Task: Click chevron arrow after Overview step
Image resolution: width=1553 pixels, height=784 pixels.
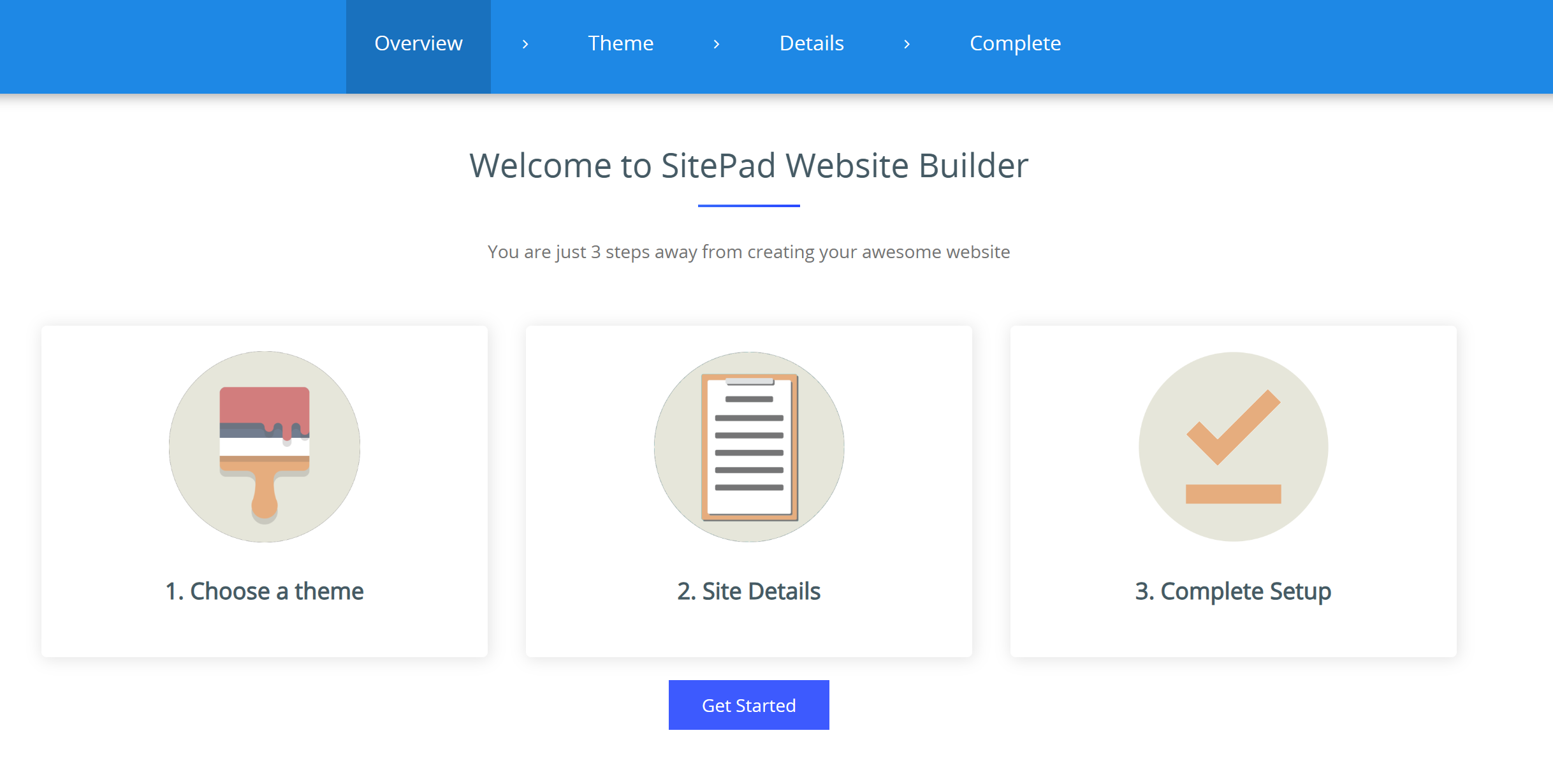Action: pyautogui.click(x=525, y=44)
